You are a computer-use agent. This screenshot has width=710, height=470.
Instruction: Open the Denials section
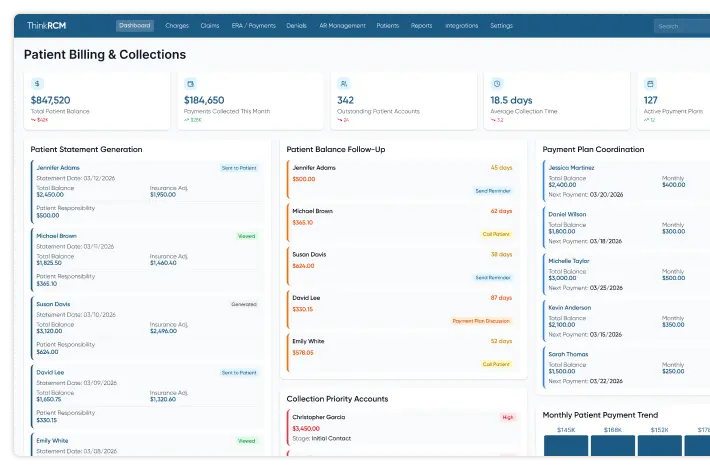click(297, 26)
